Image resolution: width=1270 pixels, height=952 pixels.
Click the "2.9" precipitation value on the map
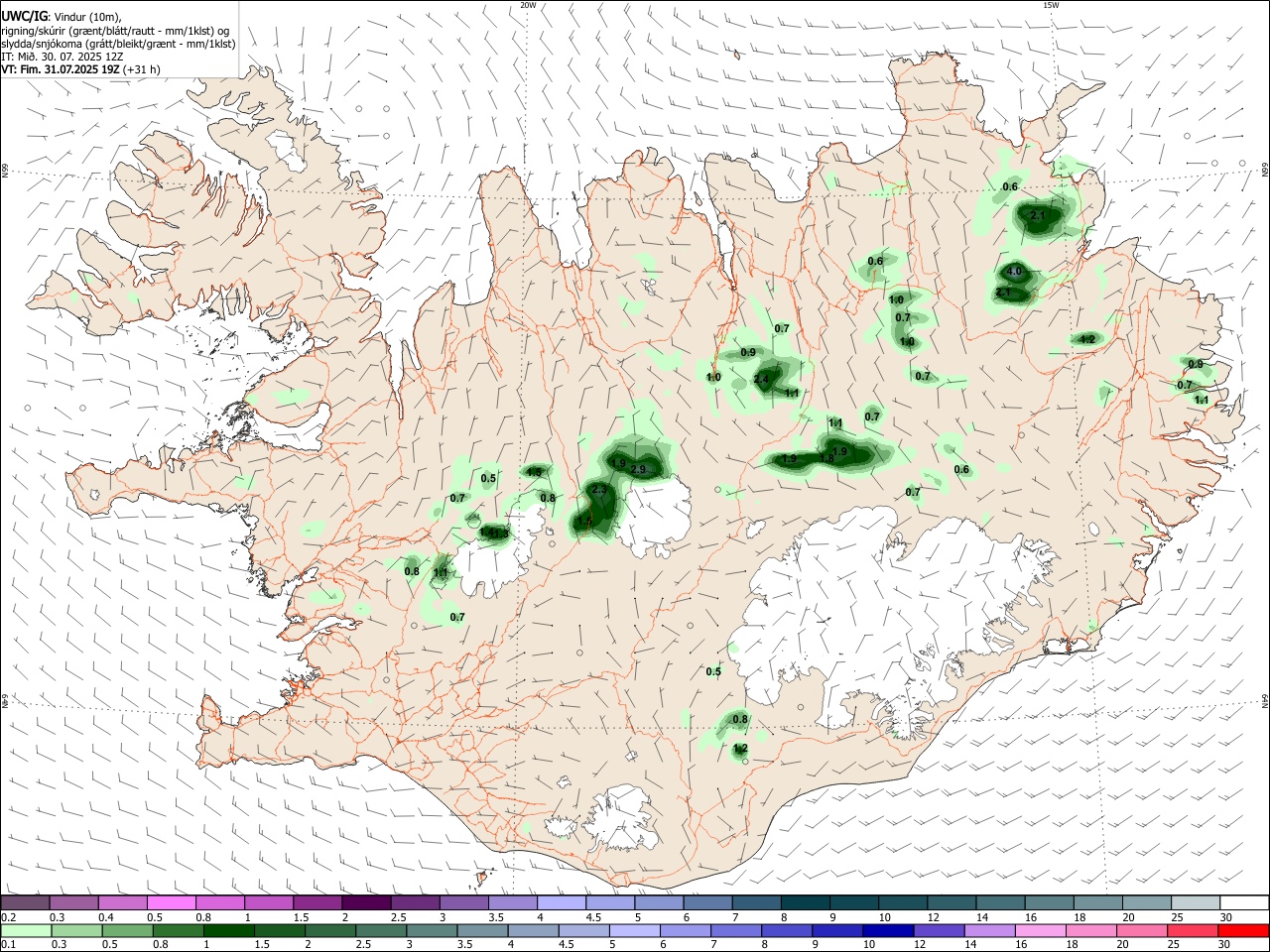pos(638,469)
